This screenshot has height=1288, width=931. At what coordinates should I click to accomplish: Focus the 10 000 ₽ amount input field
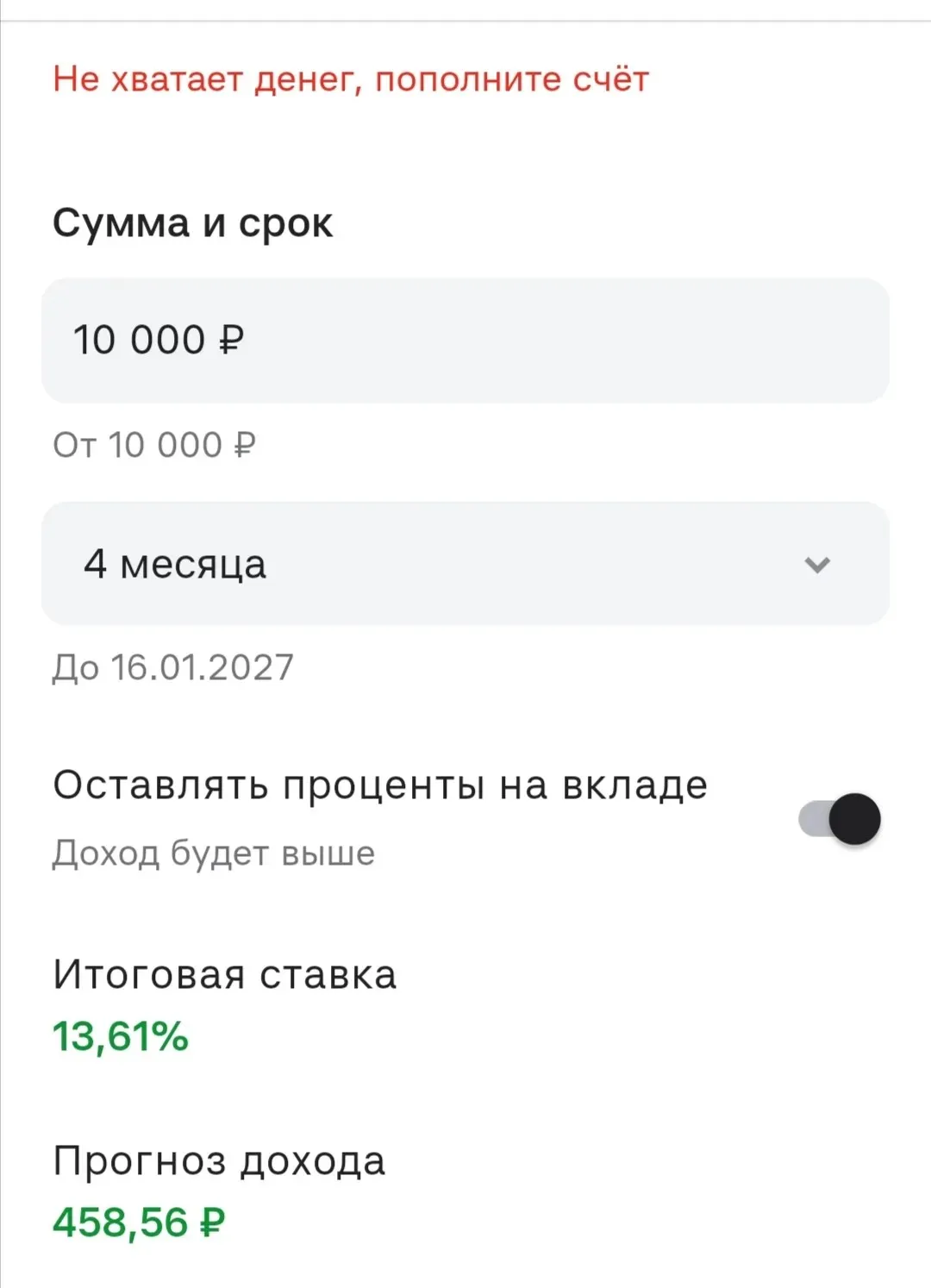[x=465, y=340]
